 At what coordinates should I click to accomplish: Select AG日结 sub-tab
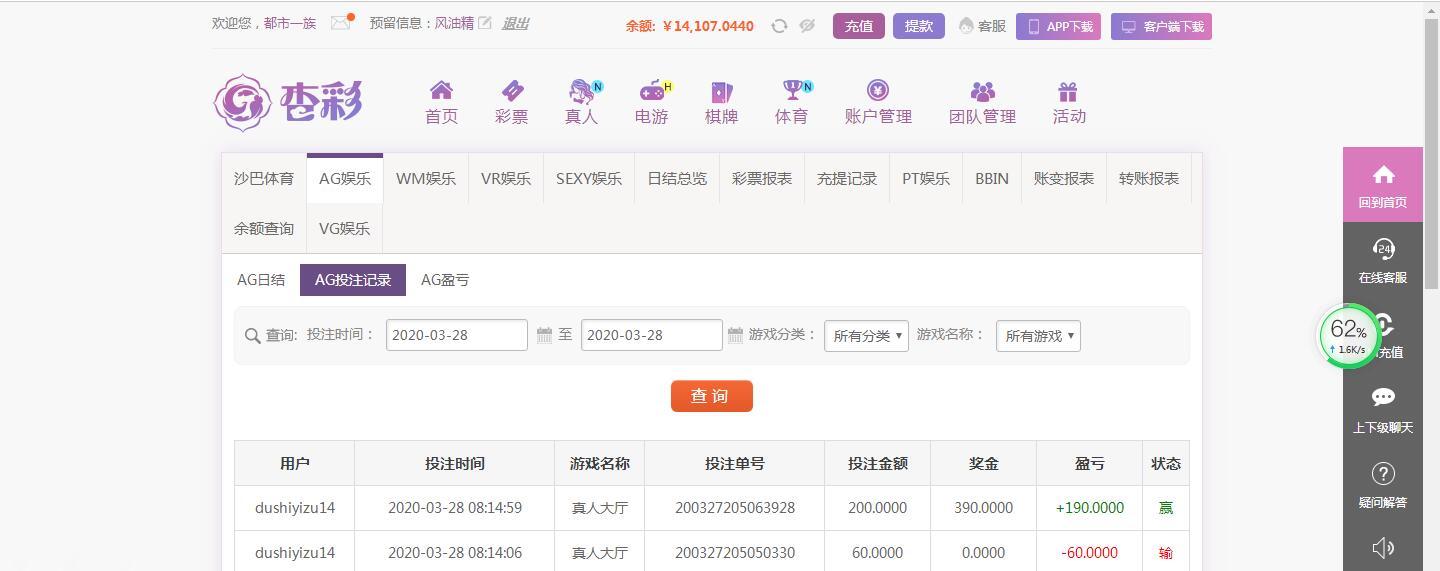click(261, 280)
